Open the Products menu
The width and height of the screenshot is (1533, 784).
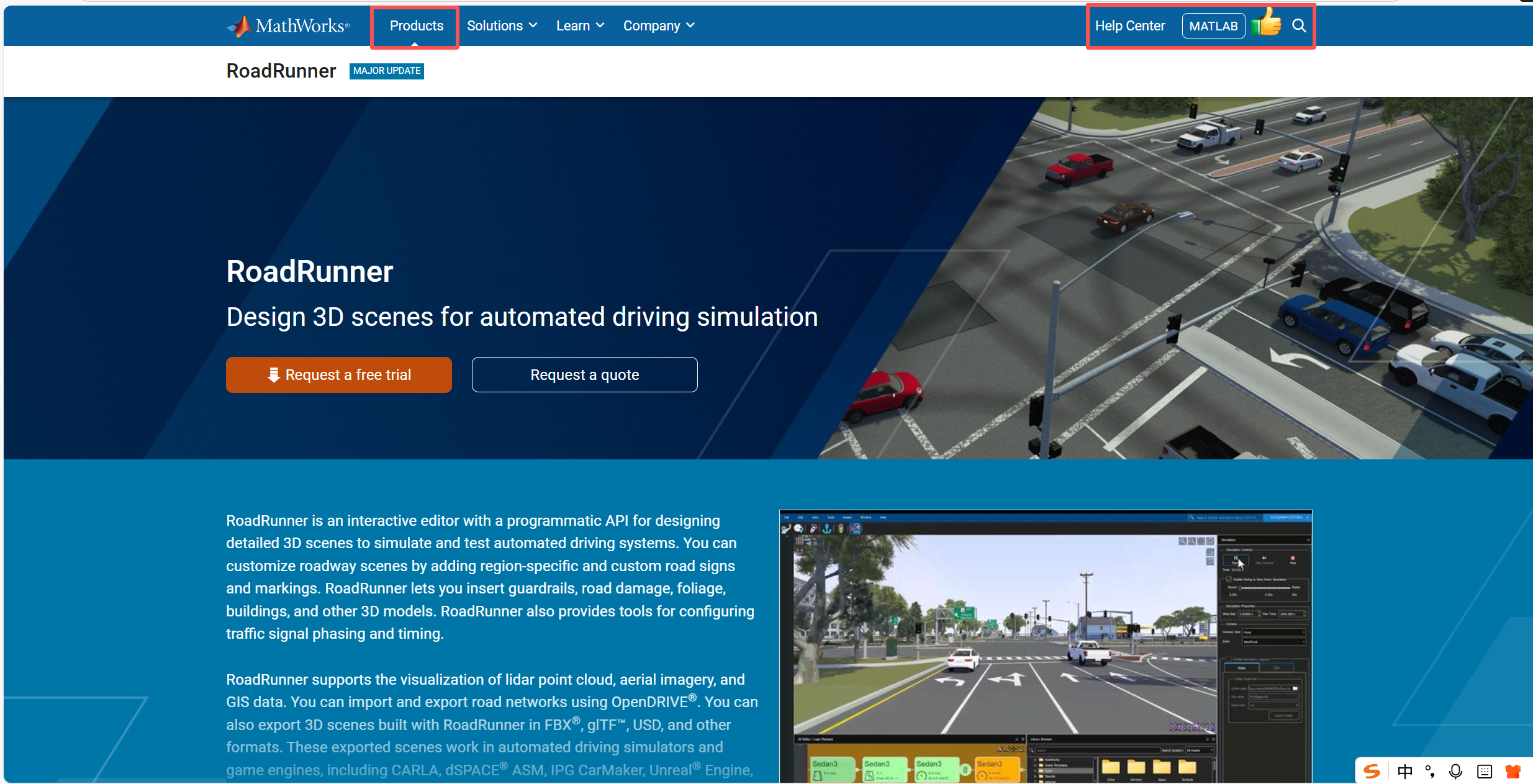[417, 26]
